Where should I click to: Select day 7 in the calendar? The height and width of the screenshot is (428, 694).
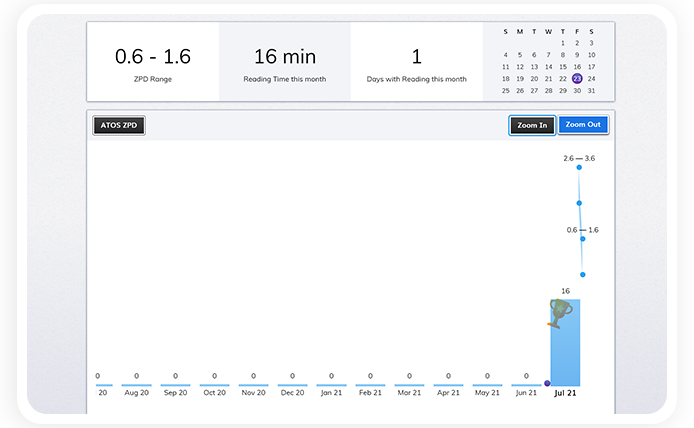tap(548, 55)
